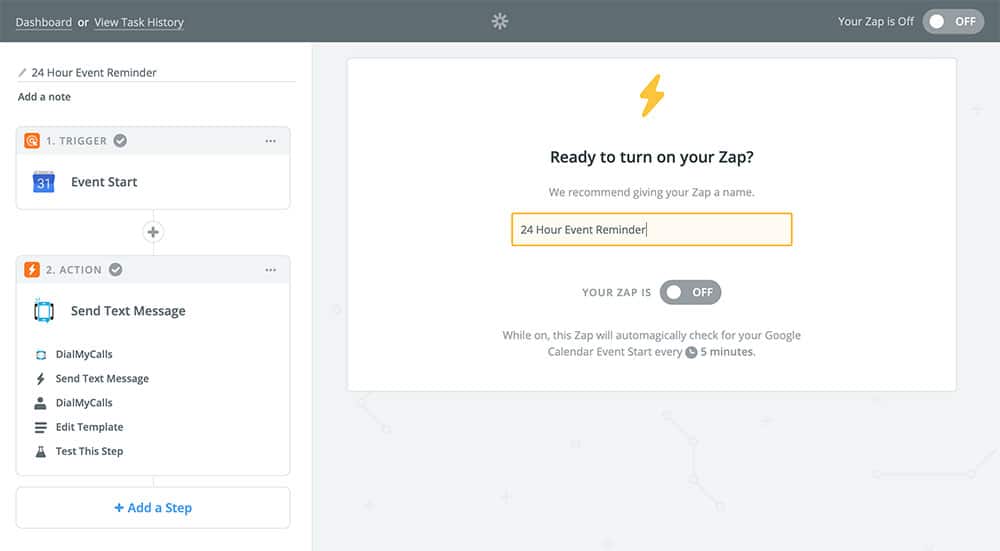Toggle the Your Zap is Off switch in header
This screenshot has width=1000, height=551.
click(x=953, y=21)
